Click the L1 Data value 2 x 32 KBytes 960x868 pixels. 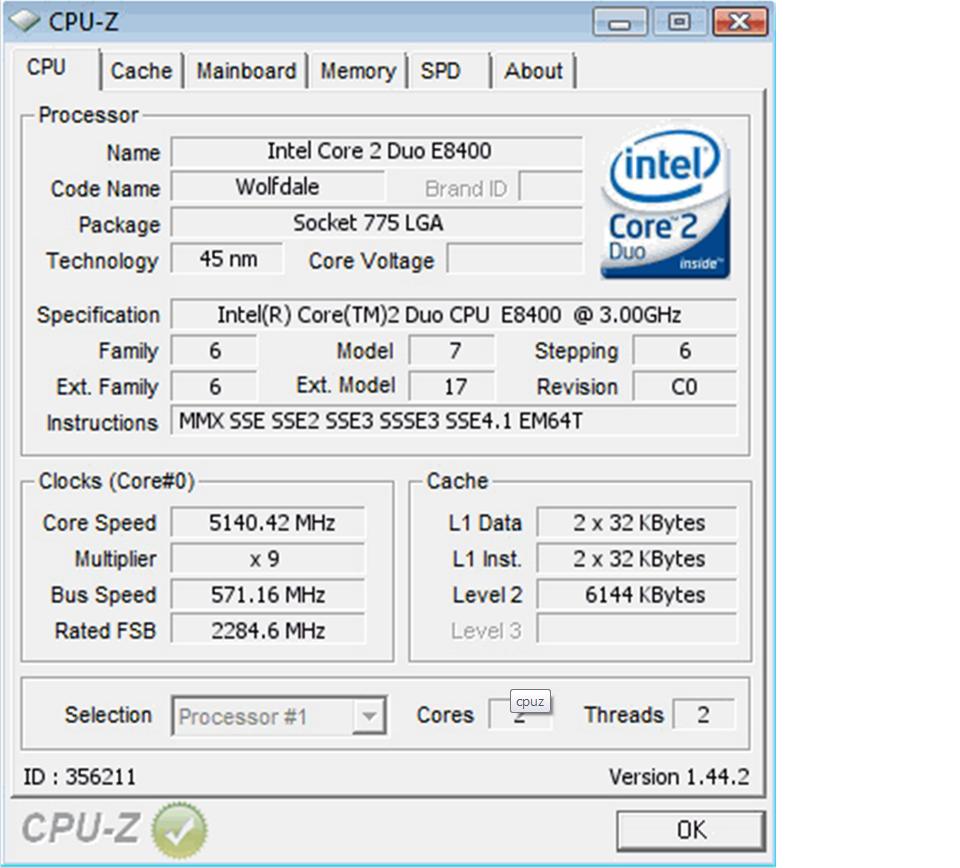637,523
